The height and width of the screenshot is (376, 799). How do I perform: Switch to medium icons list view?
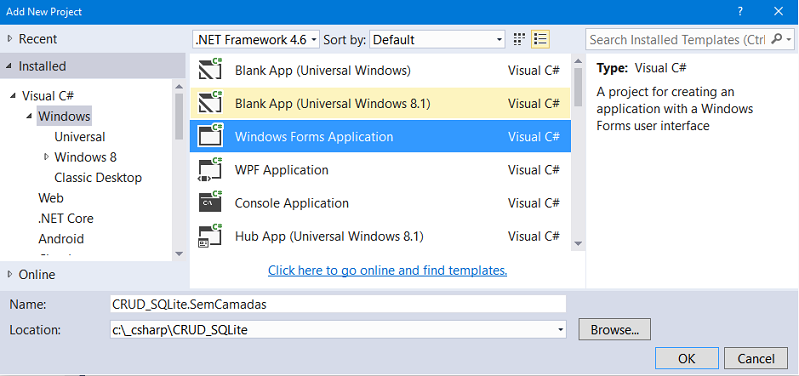540,39
